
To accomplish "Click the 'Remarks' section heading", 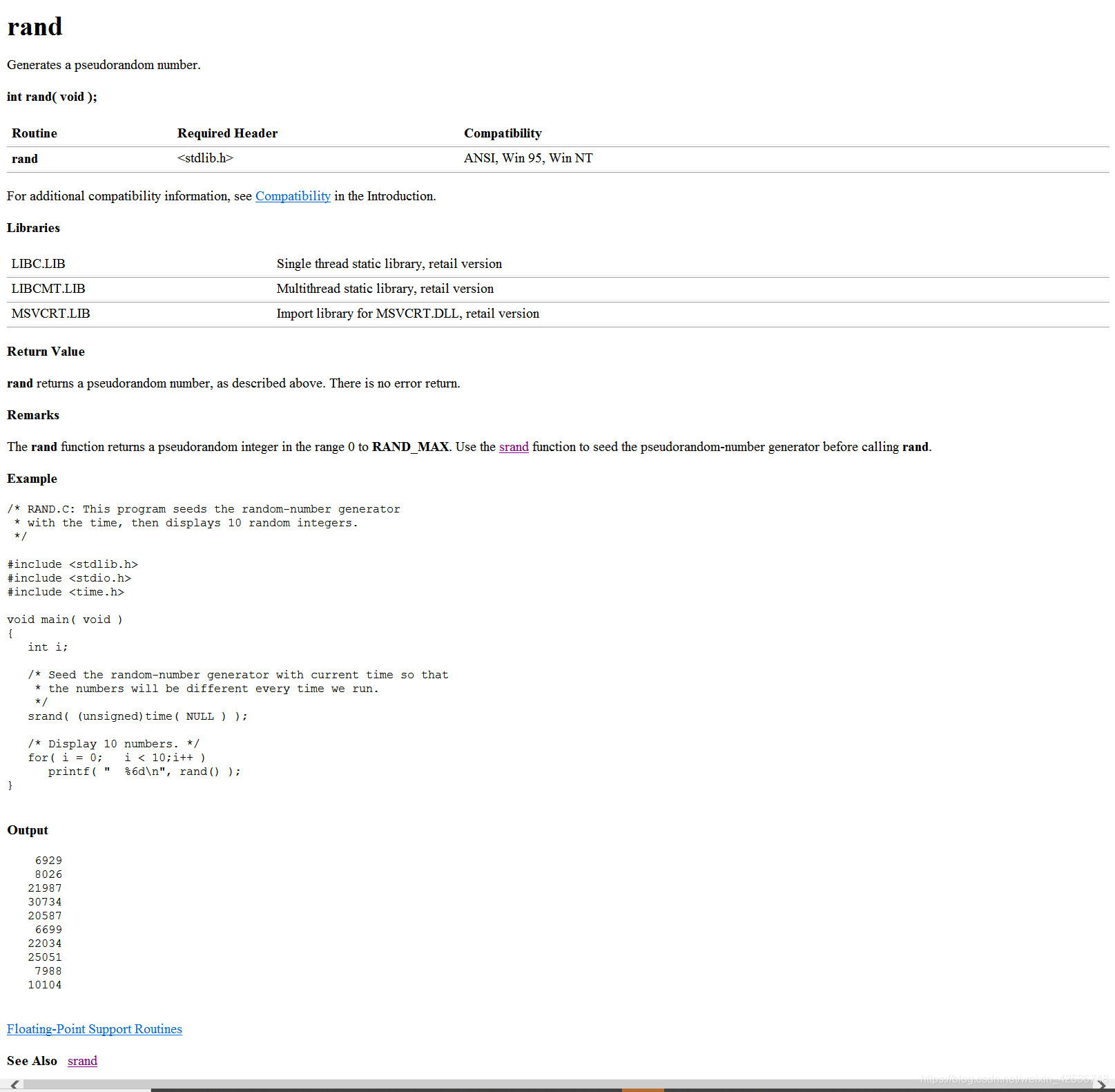I will pos(33,415).
